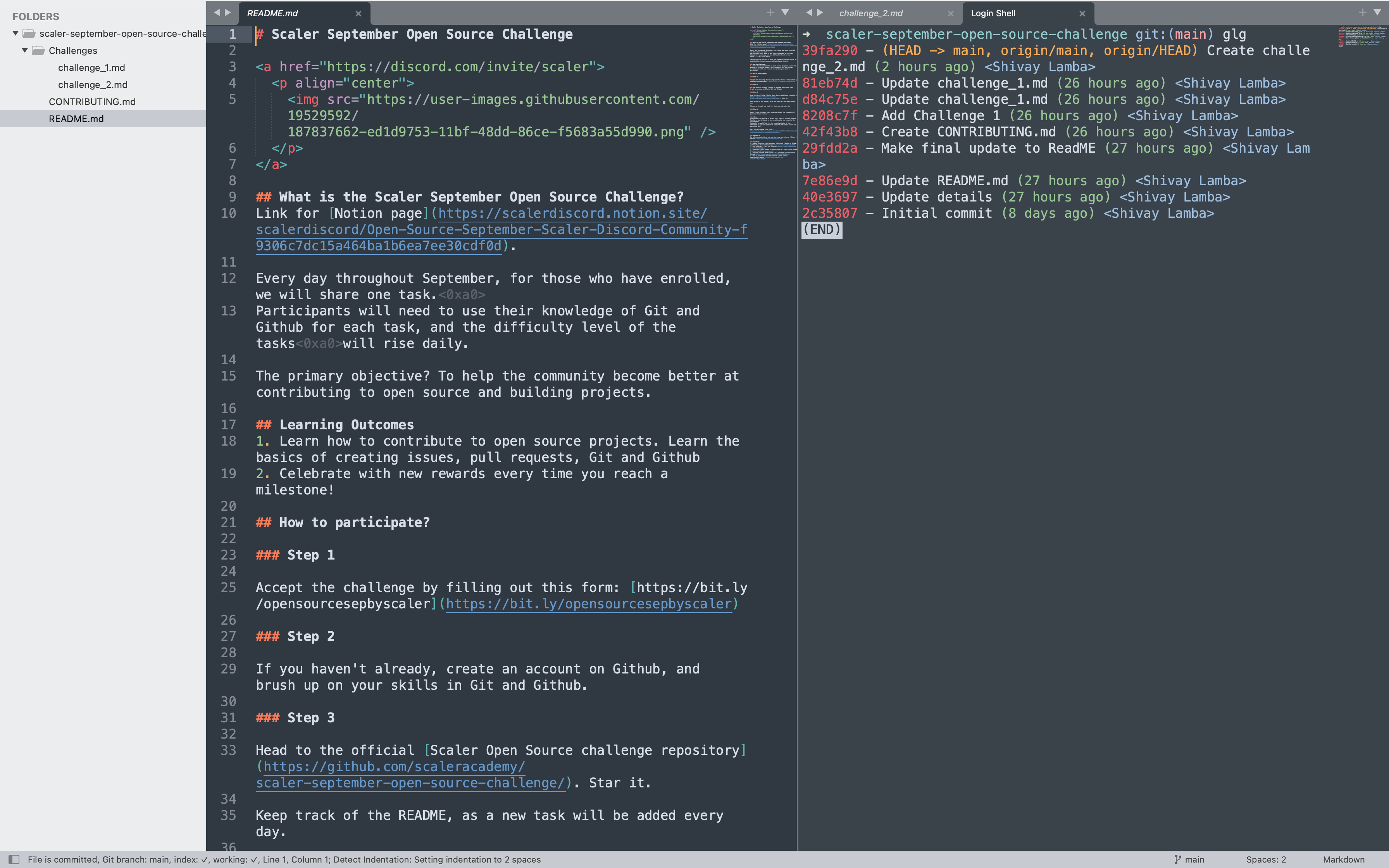The height and width of the screenshot is (868, 1389).
Task: Click the '## Learning Outcomes' heading
Action: [334, 425]
